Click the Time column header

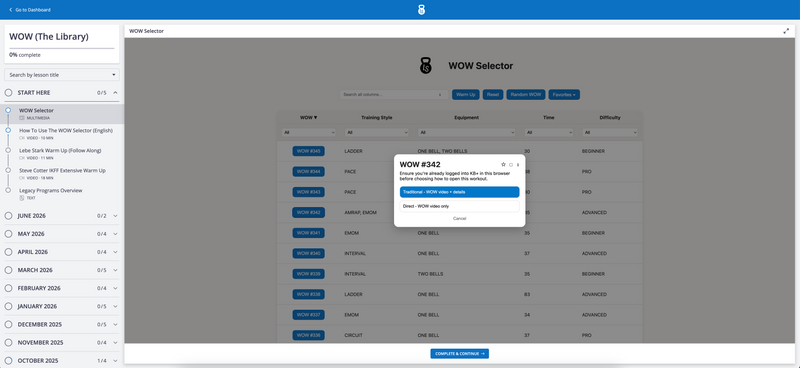(x=549, y=117)
